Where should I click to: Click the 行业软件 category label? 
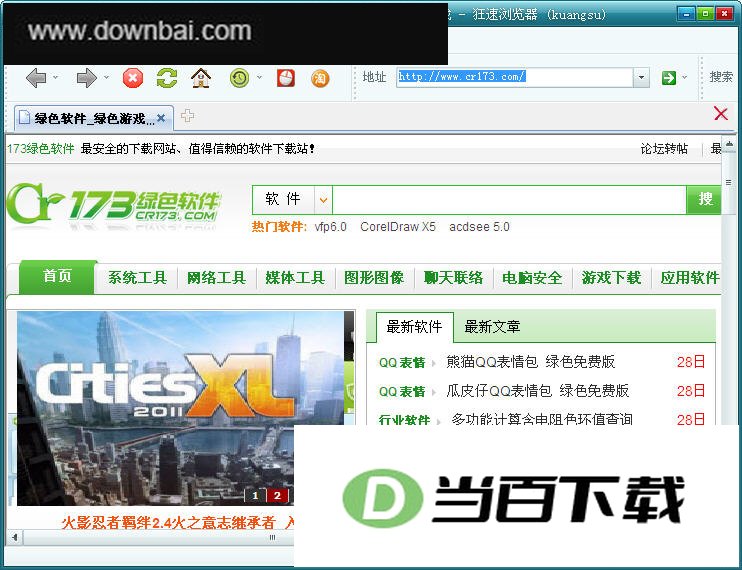404,419
